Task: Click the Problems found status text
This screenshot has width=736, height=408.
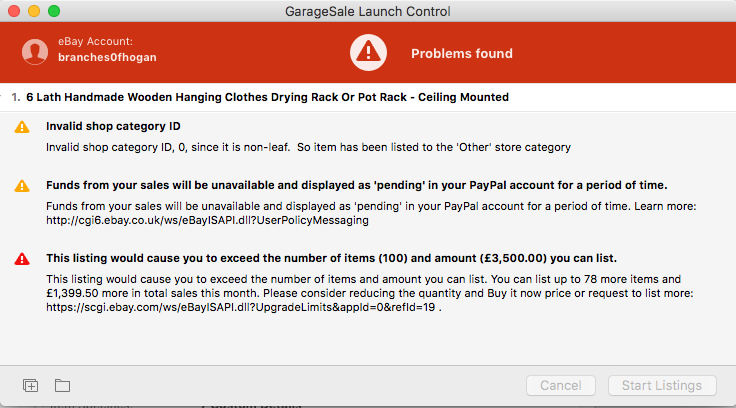Action: tap(462, 54)
